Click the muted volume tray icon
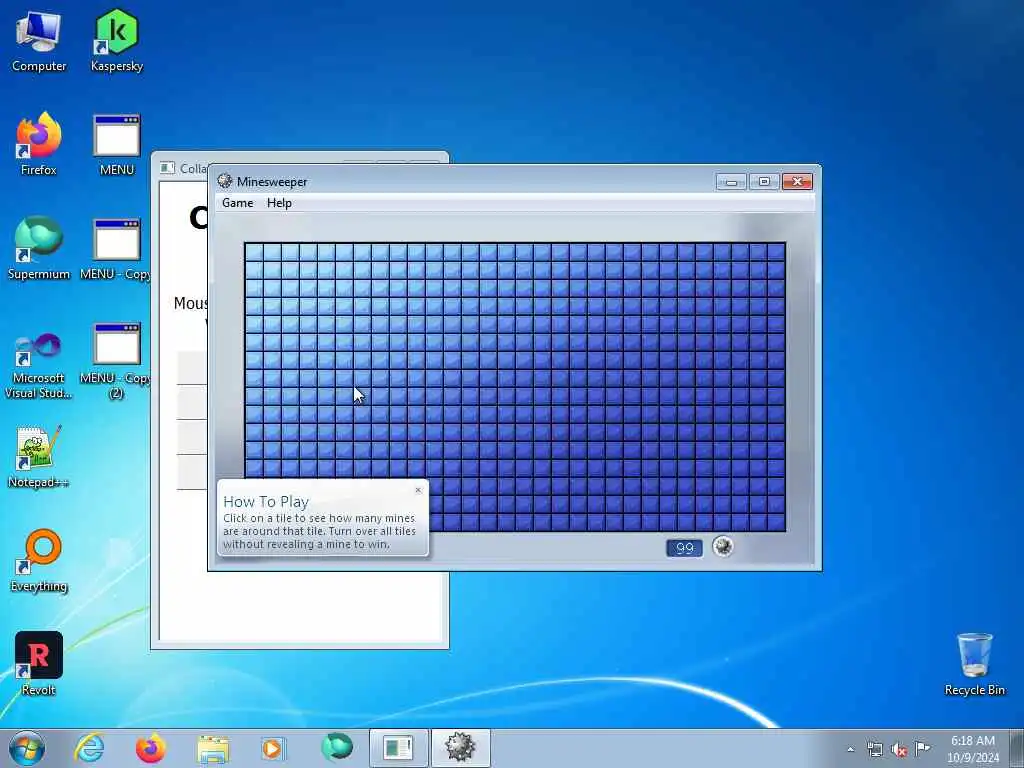This screenshot has width=1024, height=768. 899,749
